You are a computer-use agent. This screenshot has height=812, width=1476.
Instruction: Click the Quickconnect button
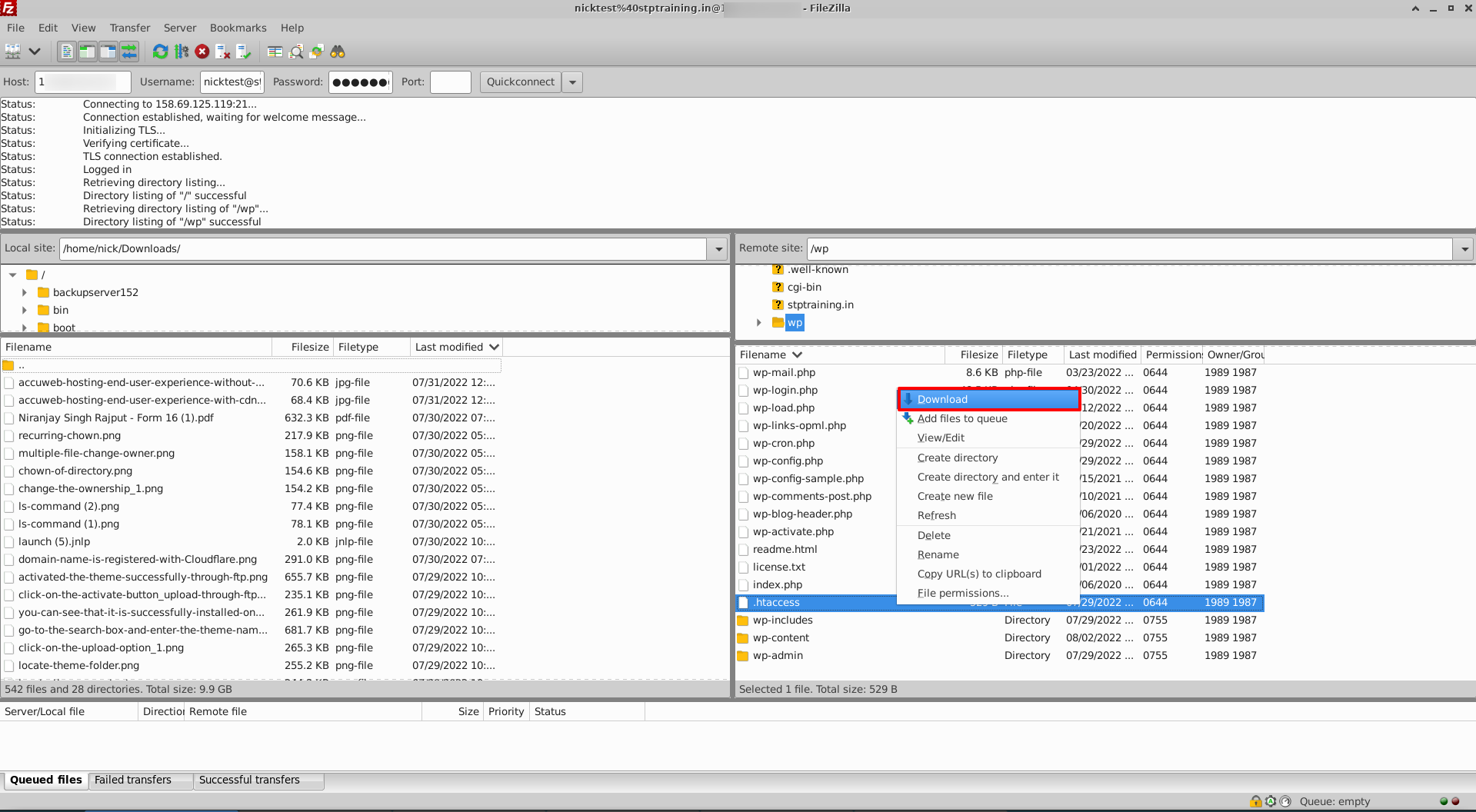(521, 82)
